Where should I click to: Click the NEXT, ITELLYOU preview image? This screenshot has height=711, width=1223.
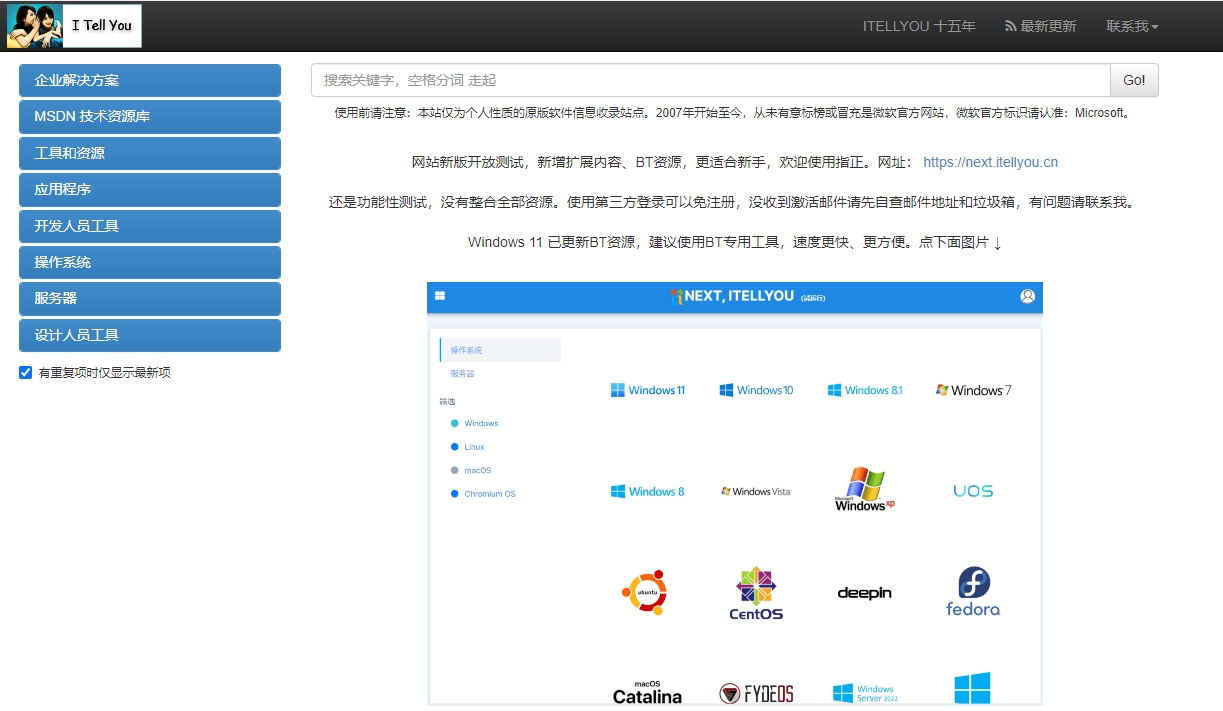735,494
